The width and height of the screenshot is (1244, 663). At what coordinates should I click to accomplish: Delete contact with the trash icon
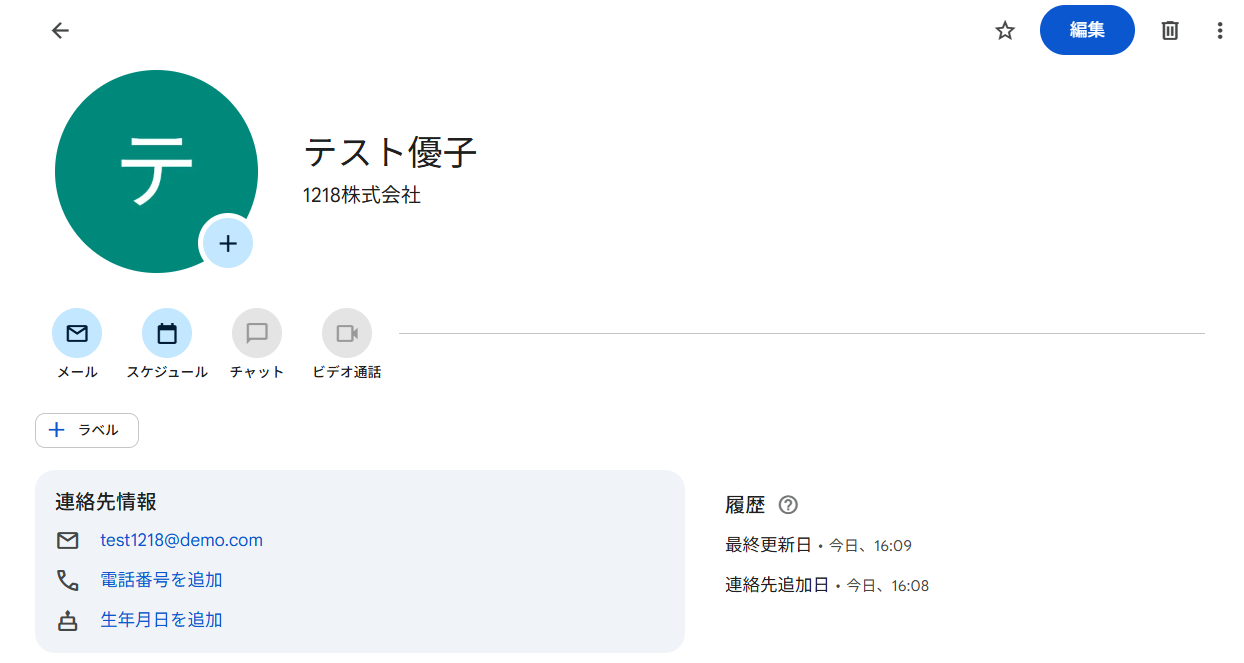[x=1169, y=30]
